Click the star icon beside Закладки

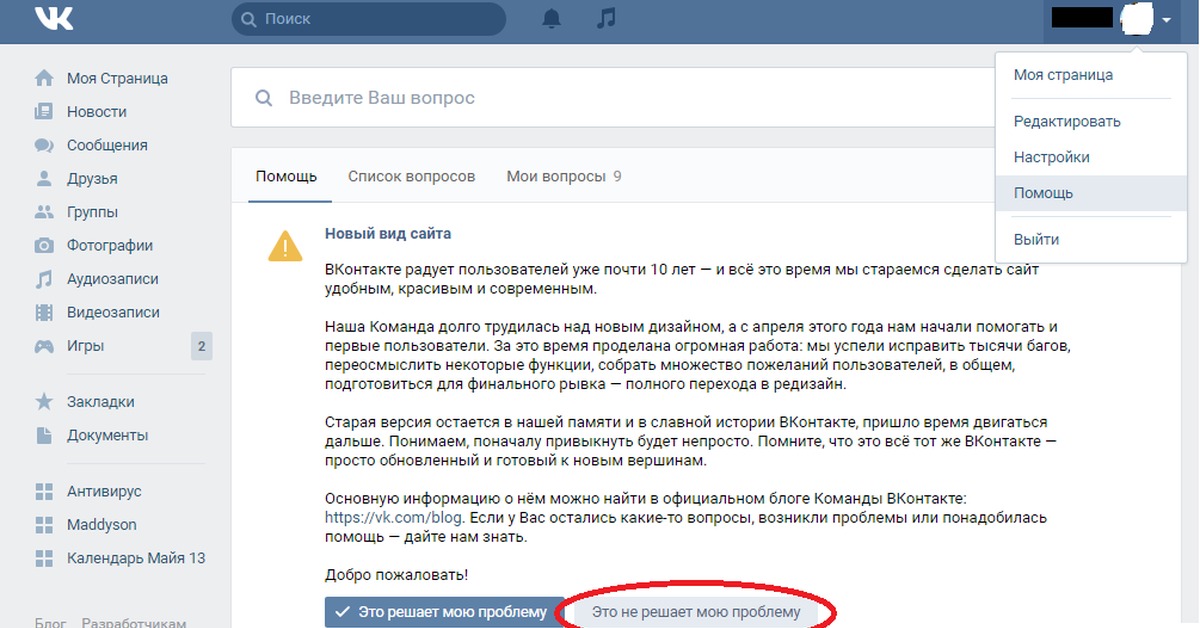[44, 402]
